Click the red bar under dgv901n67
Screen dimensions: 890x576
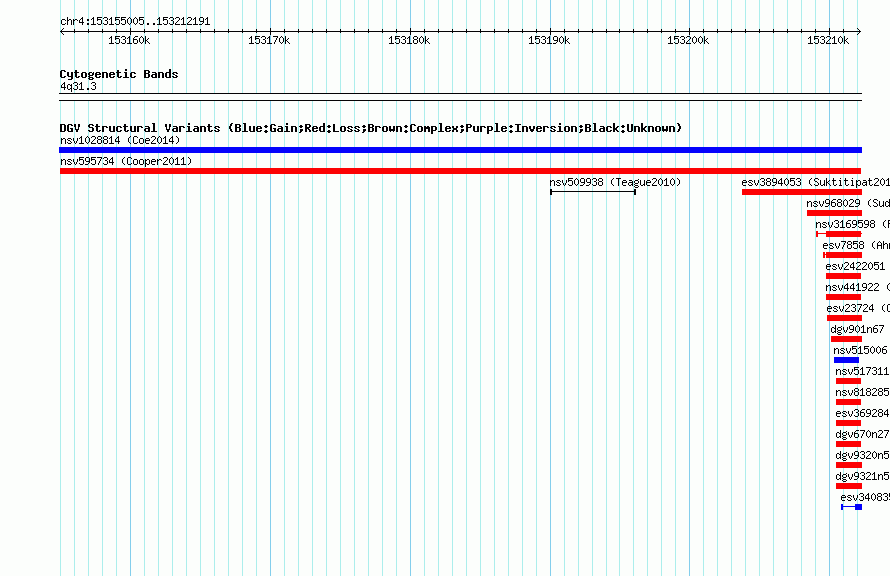846,339
